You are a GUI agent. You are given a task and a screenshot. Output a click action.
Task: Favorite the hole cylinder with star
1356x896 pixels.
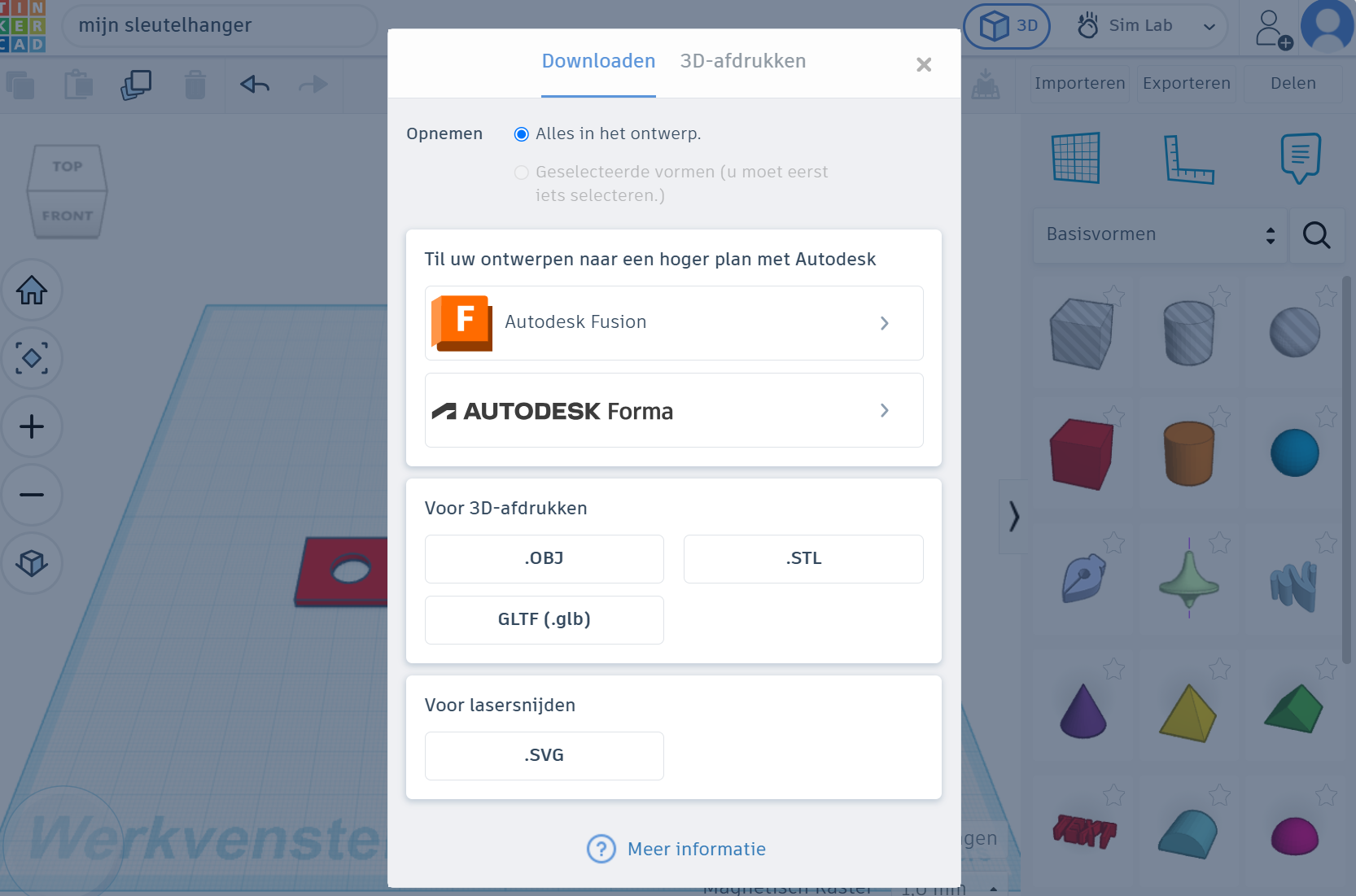(x=1219, y=296)
